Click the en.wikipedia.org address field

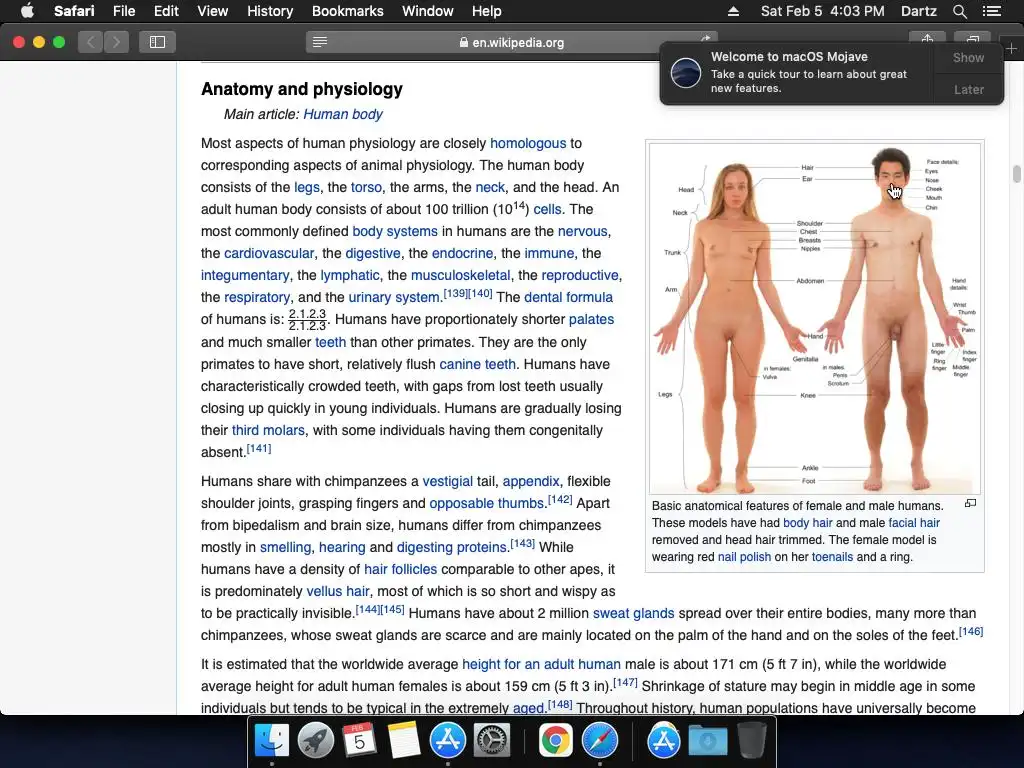(511, 42)
